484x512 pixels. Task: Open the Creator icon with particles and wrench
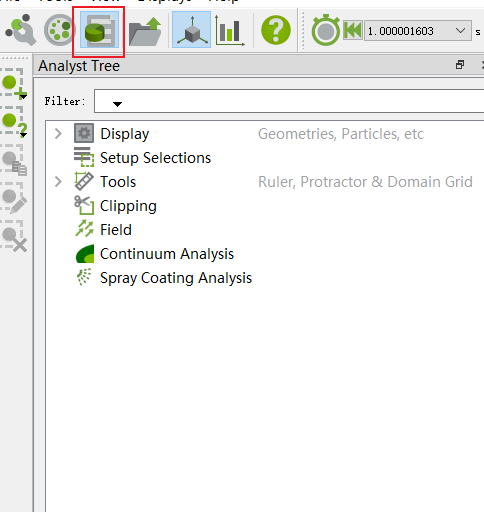[21, 30]
